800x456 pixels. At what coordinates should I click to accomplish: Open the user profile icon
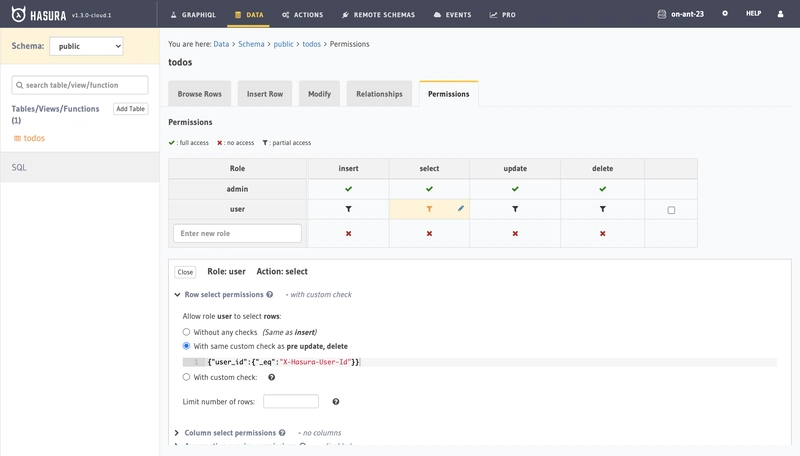click(x=780, y=14)
